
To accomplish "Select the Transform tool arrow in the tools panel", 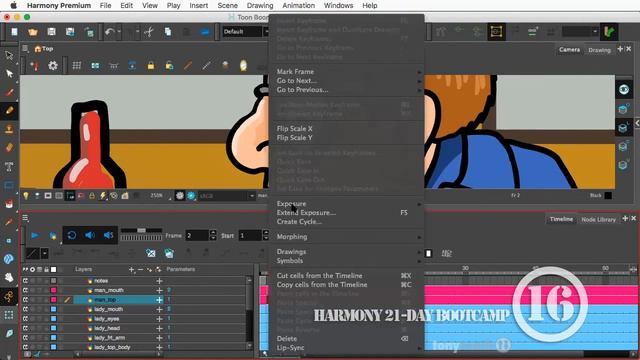I will pyautogui.click(x=9, y=55).
